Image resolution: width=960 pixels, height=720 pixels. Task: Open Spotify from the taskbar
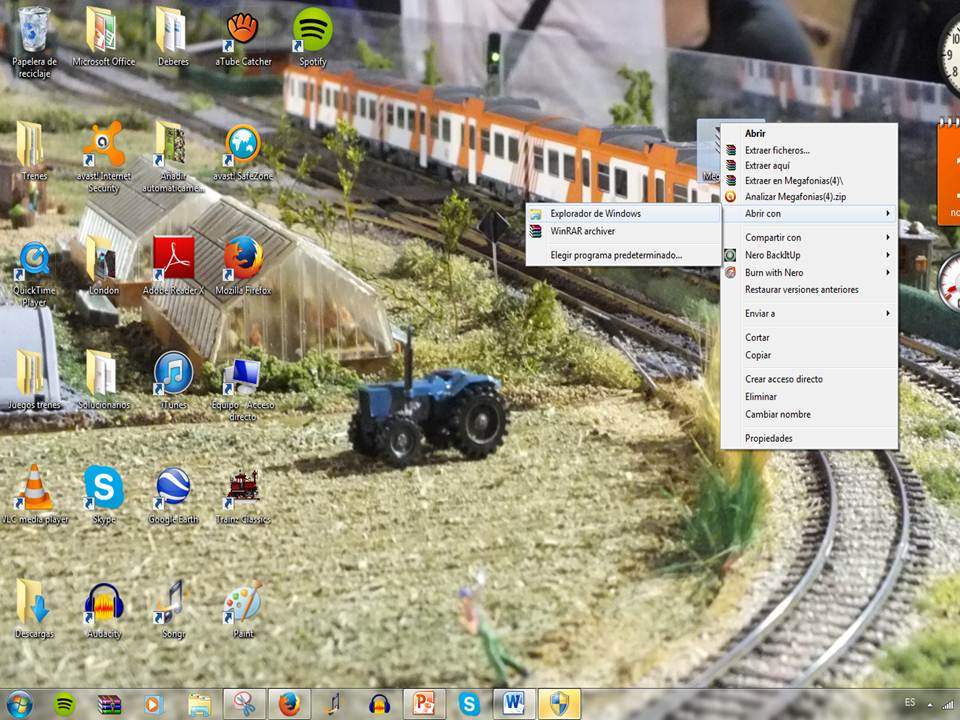[64, 705]
